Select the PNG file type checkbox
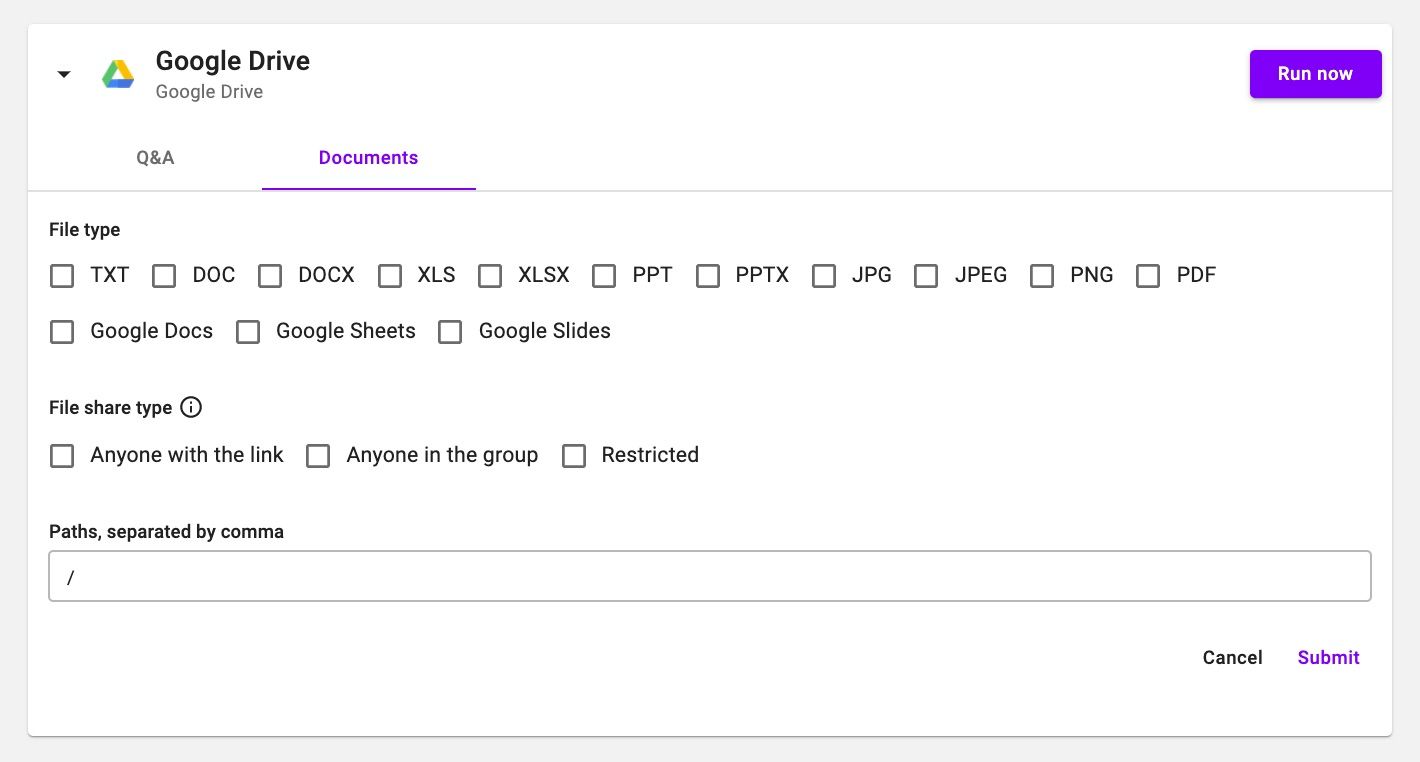 (1042, 276)
